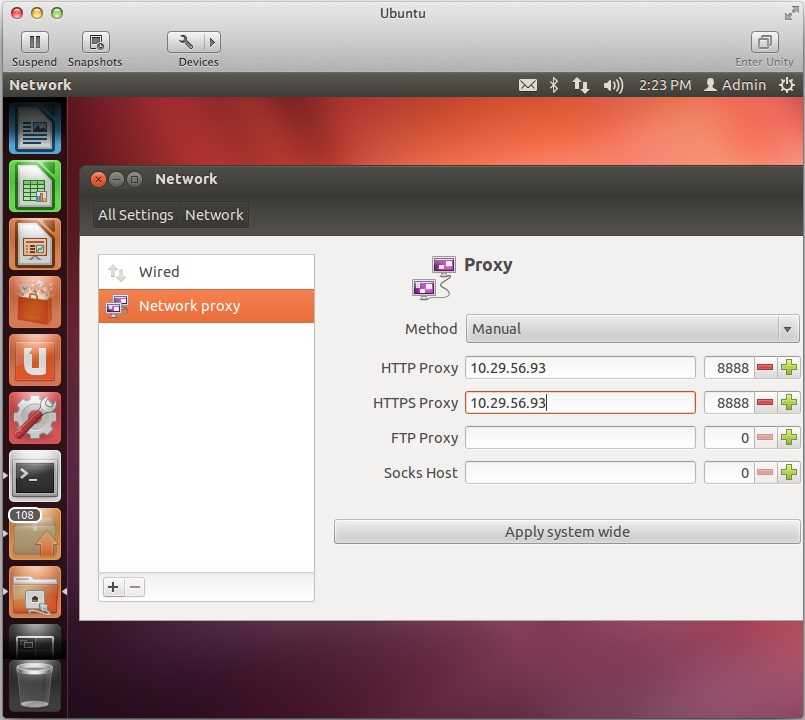The width and height of the screenshot is (805, 720).
Task: Open the Admin user menu
Action: click(x=735, y=85)
